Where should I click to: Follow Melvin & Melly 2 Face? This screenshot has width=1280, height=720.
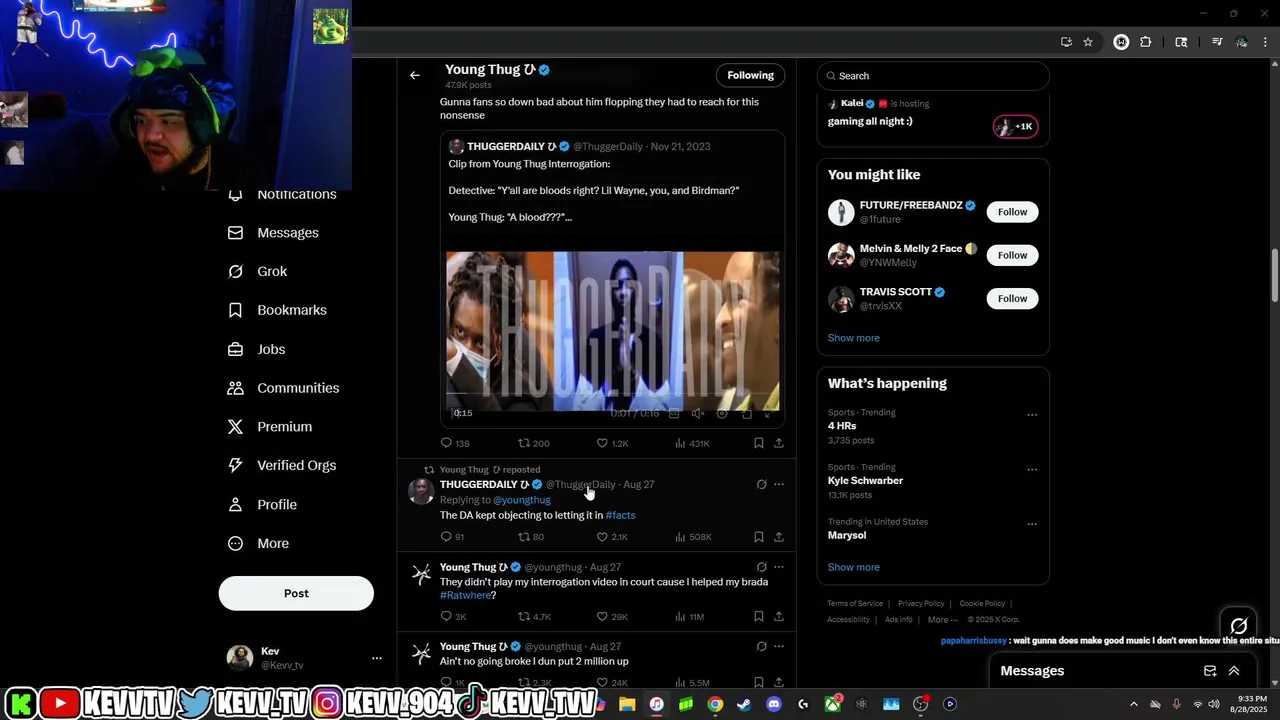(1012, 255)
